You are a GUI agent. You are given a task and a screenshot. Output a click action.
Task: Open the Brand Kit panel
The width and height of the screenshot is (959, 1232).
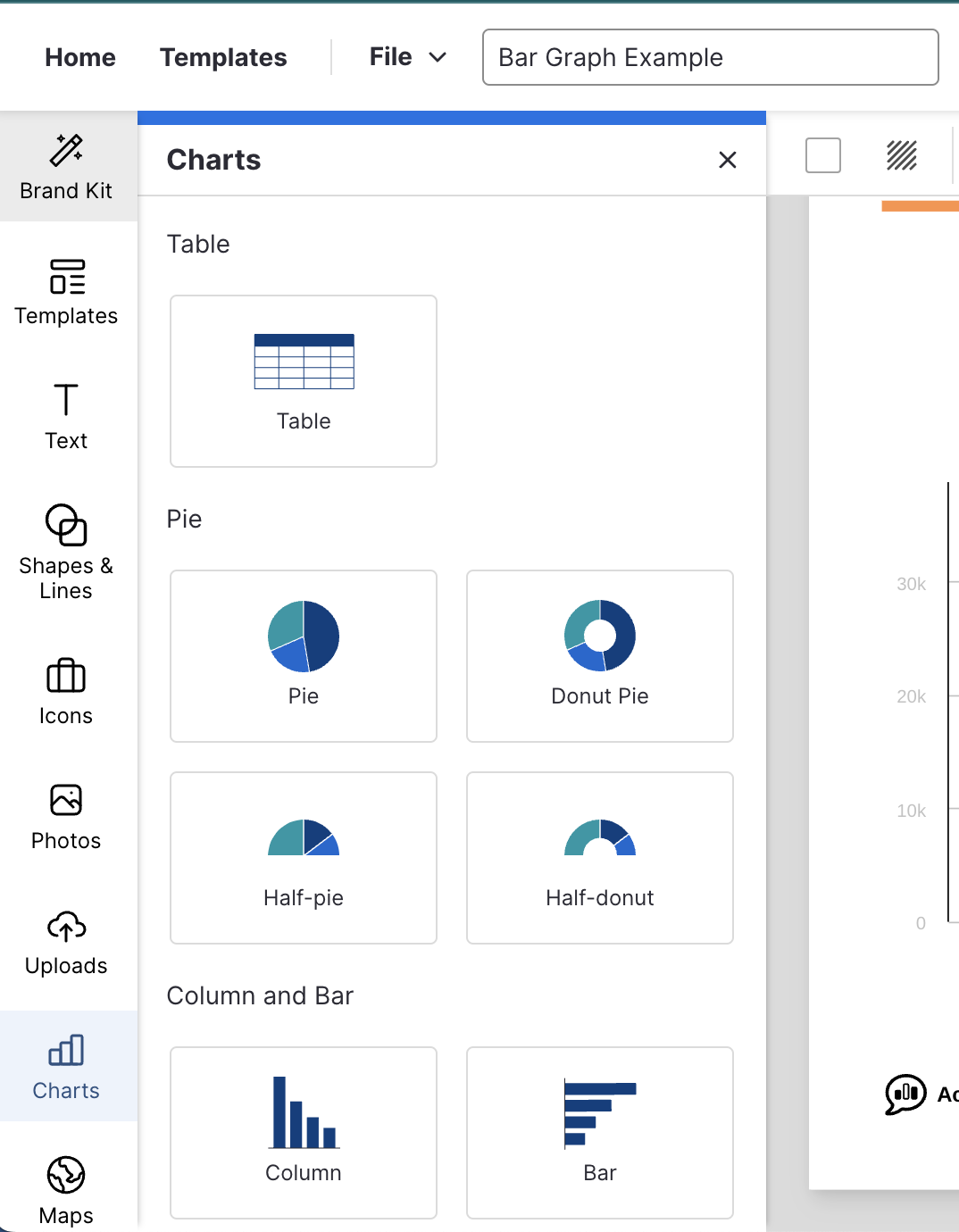click(66, 165)
